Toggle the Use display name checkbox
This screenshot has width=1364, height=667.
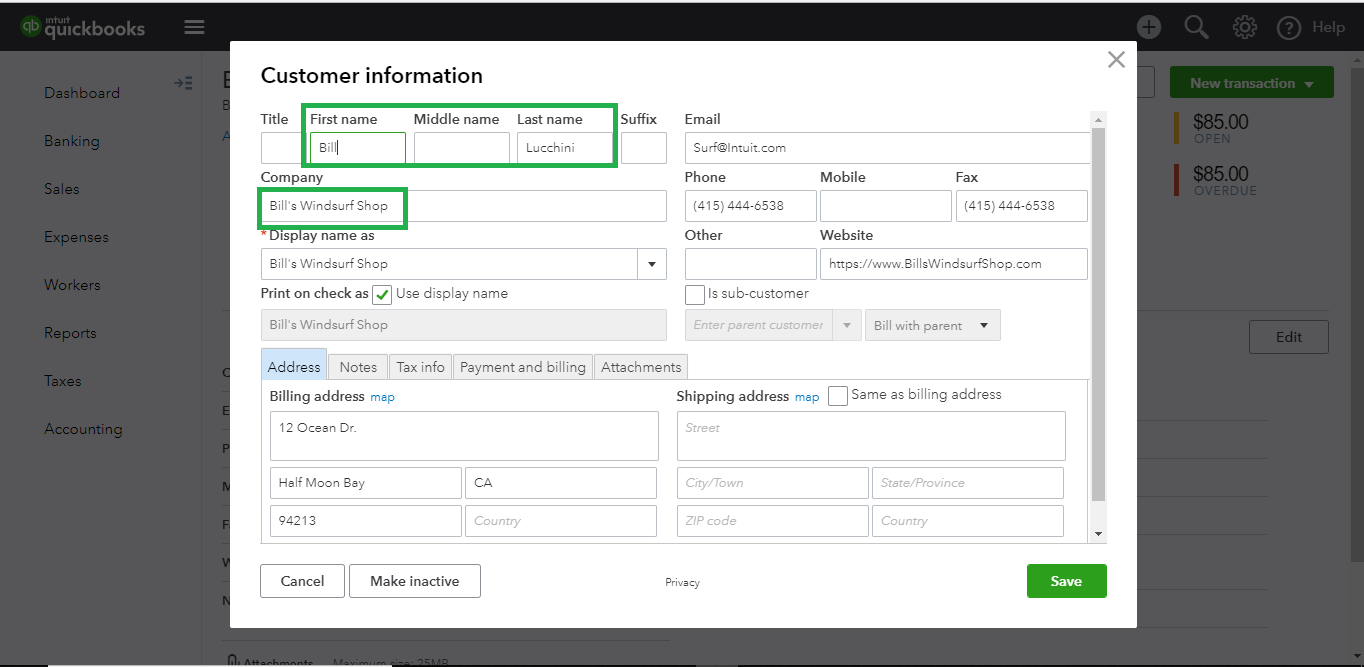point(382,294)
